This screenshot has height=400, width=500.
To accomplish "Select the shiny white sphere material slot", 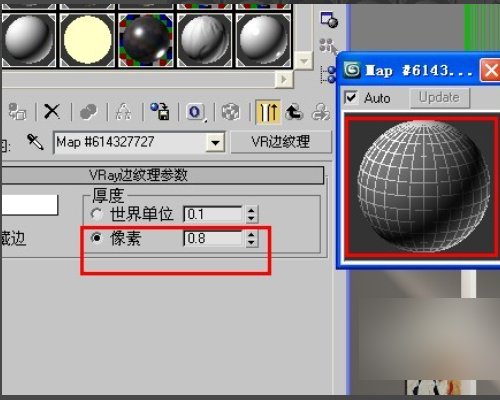I will [263, 39].
